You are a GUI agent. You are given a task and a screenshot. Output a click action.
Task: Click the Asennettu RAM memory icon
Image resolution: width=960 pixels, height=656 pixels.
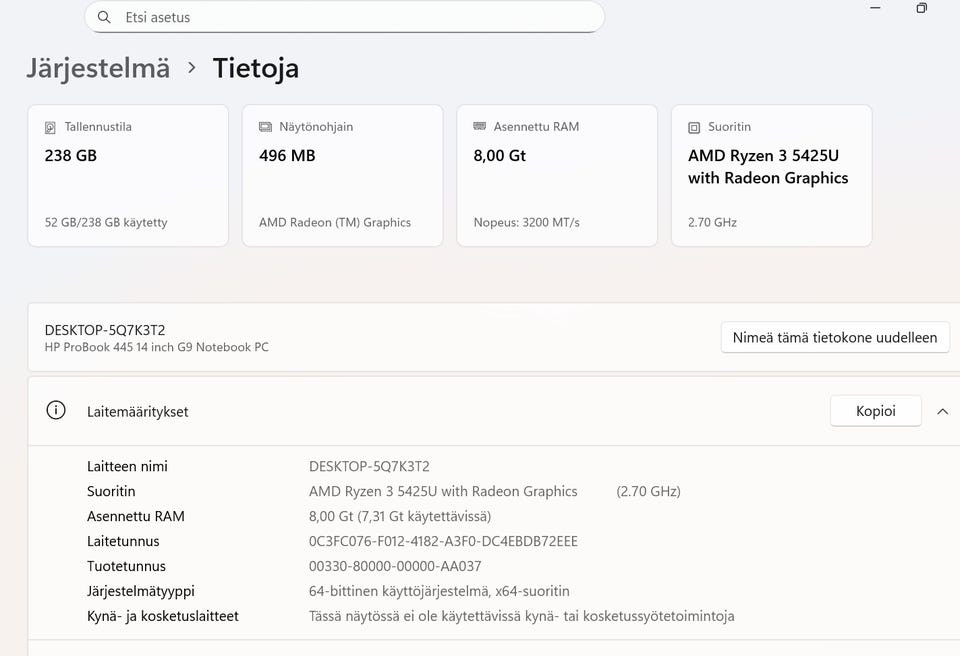click(x=480, y=127)
